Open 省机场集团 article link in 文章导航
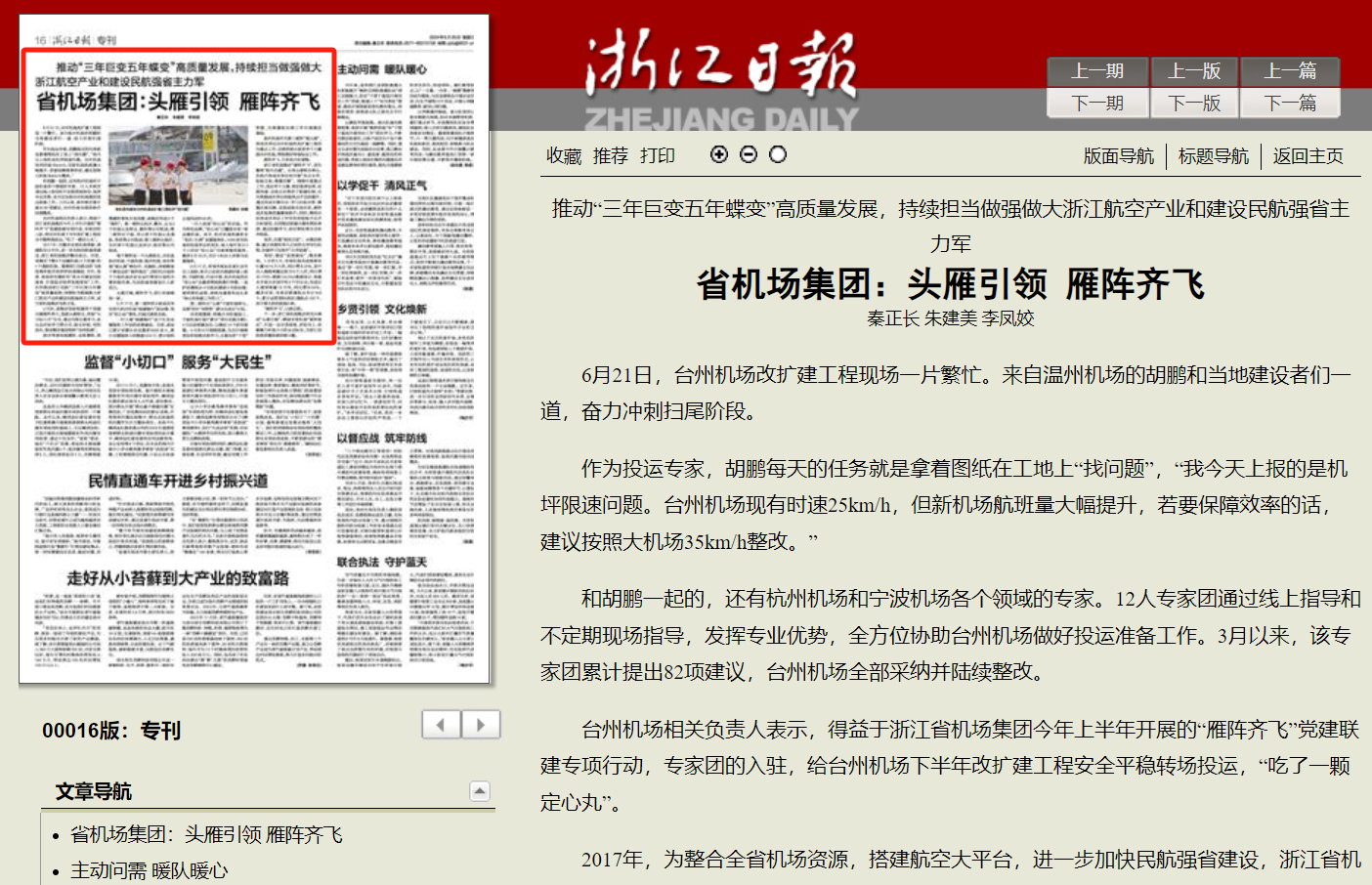Screen dimensions: 1372x885 click(x=206, y=835)
